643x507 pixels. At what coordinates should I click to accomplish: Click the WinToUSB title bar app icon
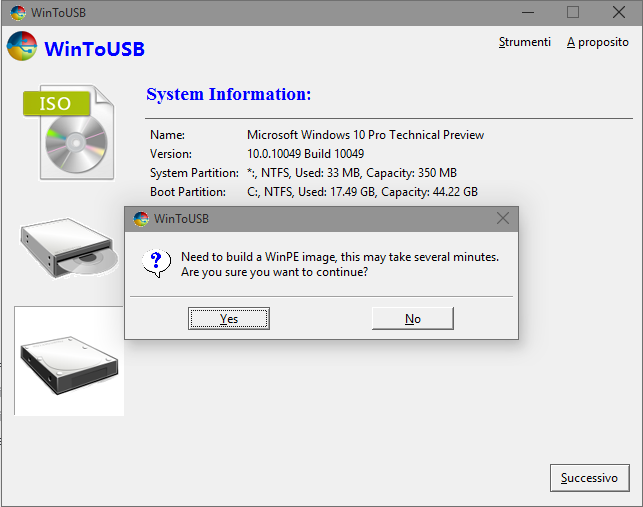[x=18, y=13]
